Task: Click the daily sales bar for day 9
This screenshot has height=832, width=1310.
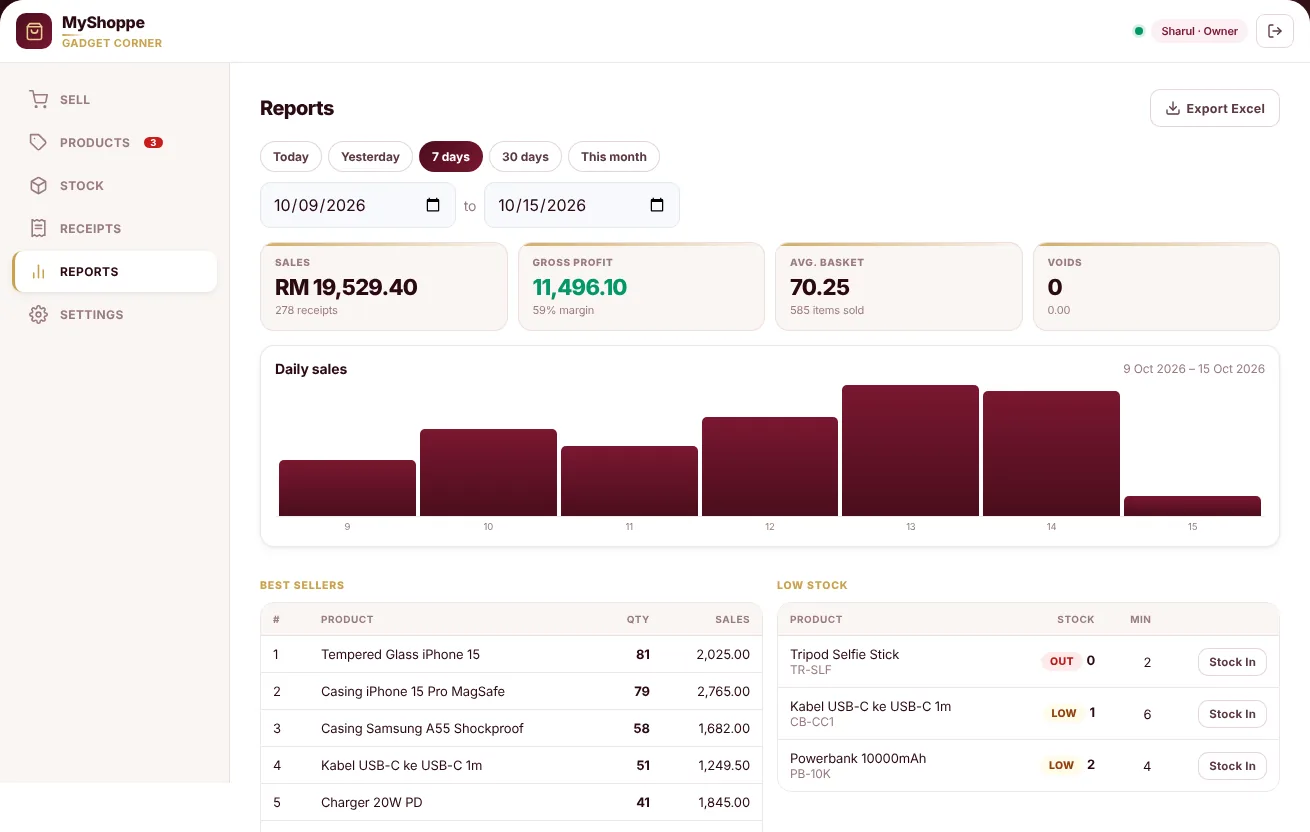Action: click(x=347, y=488)
